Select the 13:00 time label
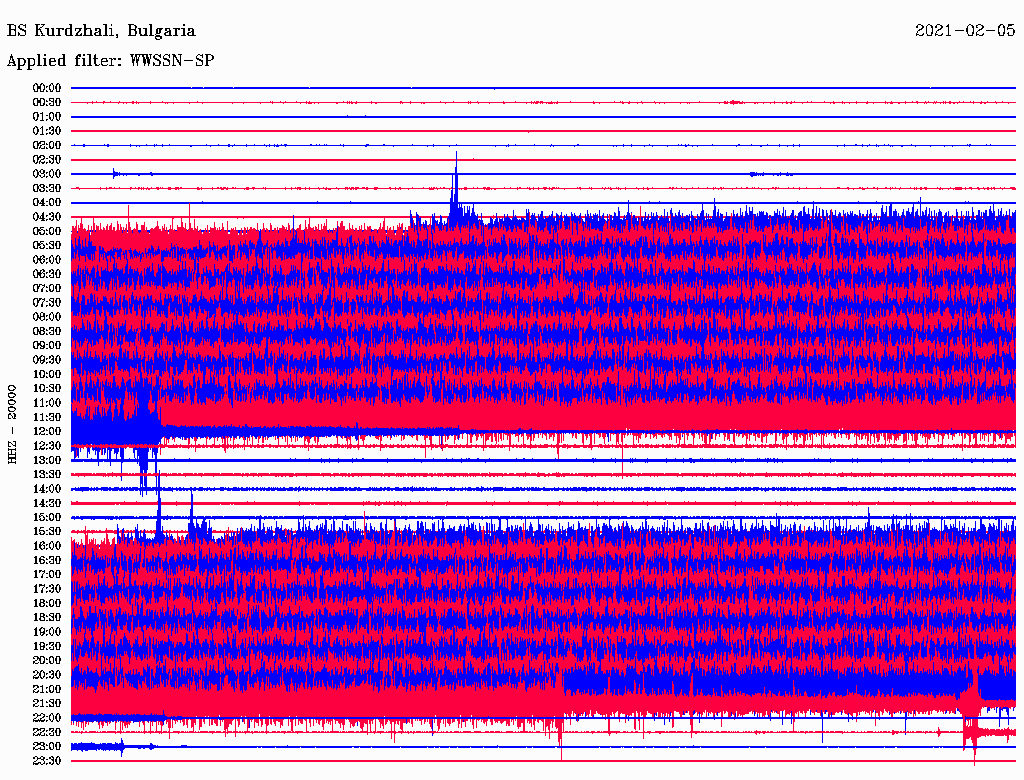Image resolution: width=1024 pixels, height=780 pixels. pyautogui.click(x=47, y=460)
